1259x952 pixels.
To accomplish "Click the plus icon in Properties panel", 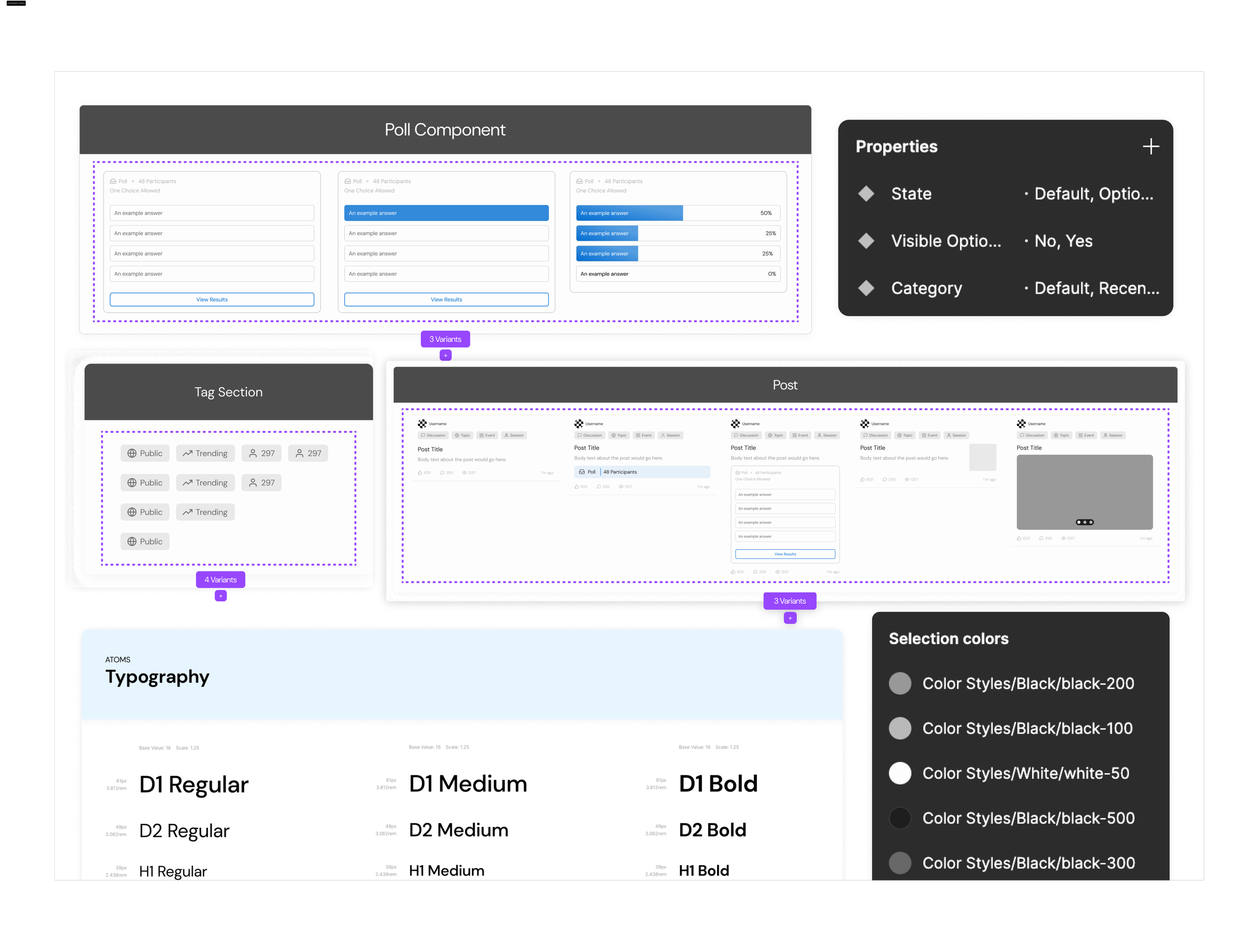I will click(x=1150, y=146).
